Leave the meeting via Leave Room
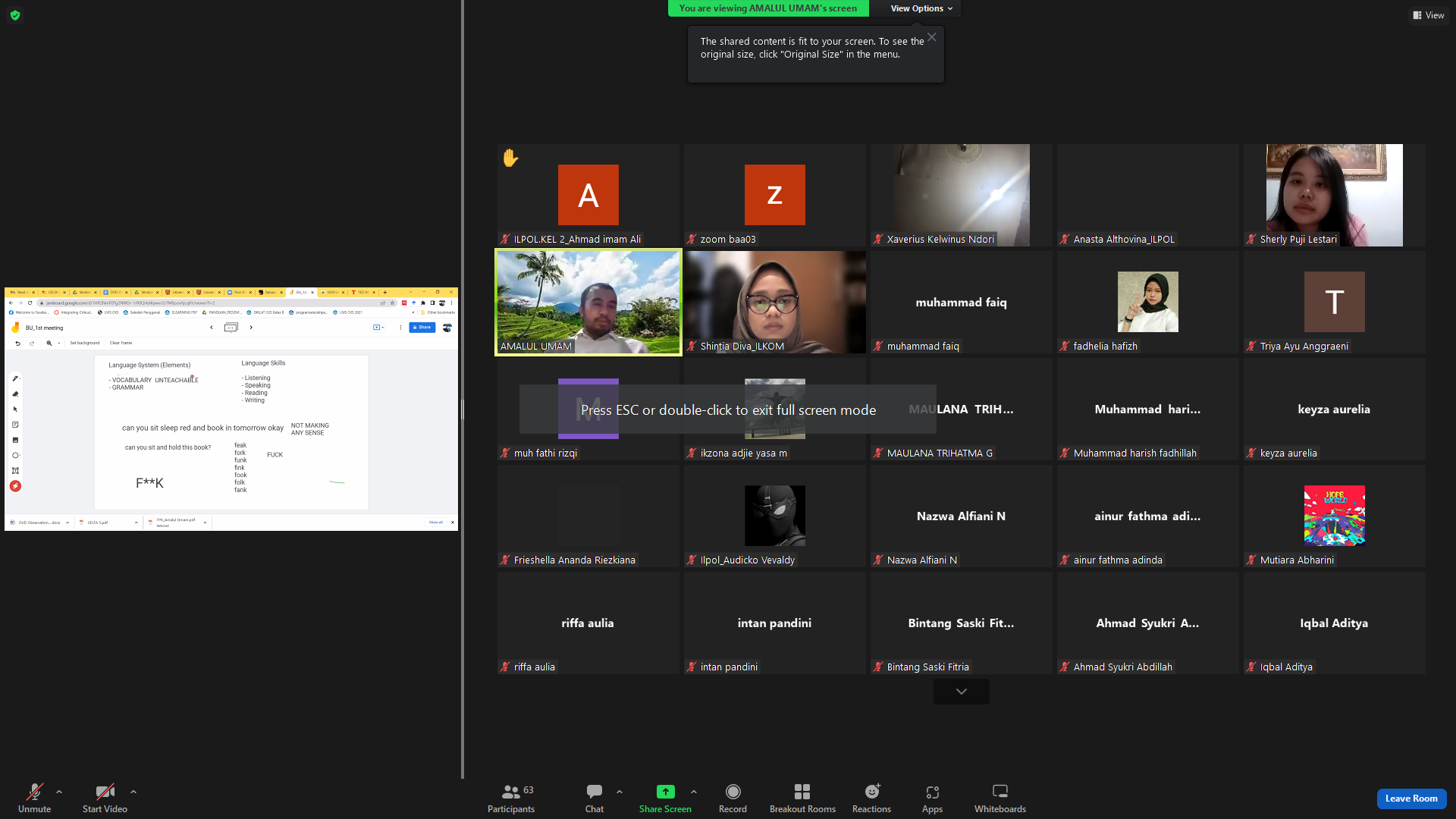The image size is (1456, 819). [1411, 799]
